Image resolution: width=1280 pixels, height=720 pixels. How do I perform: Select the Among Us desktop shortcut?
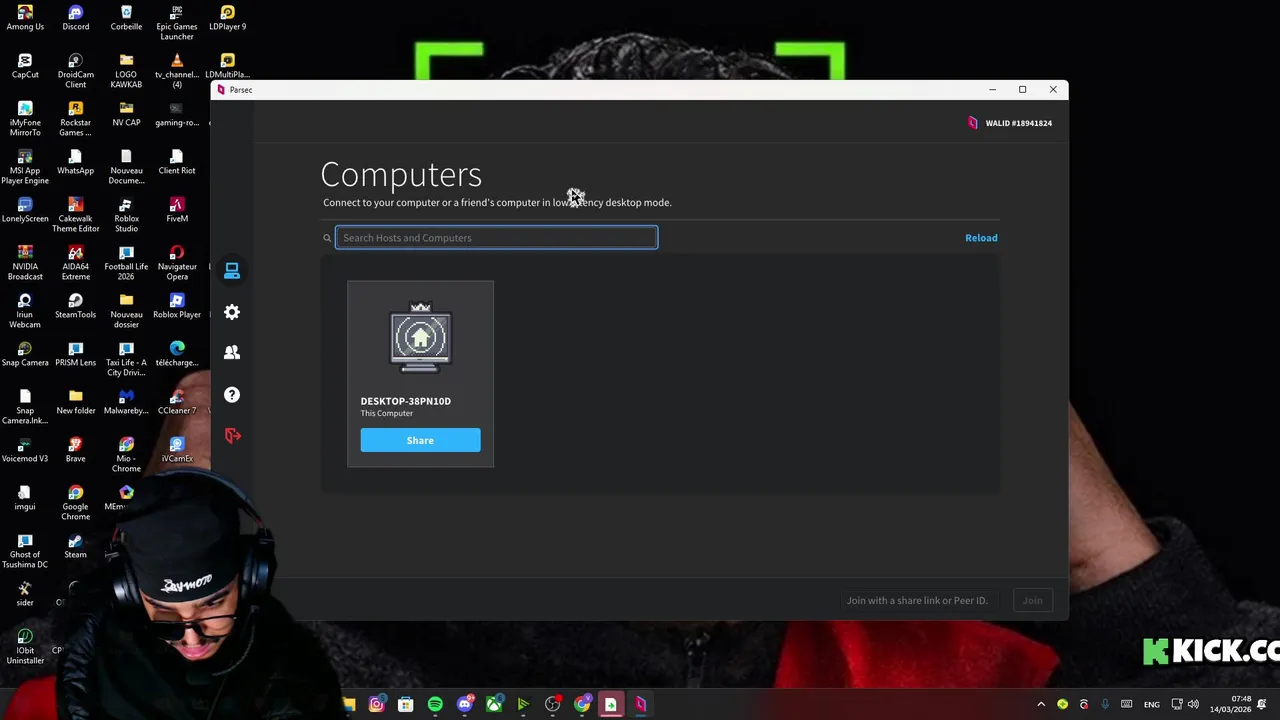click(25, 18)
